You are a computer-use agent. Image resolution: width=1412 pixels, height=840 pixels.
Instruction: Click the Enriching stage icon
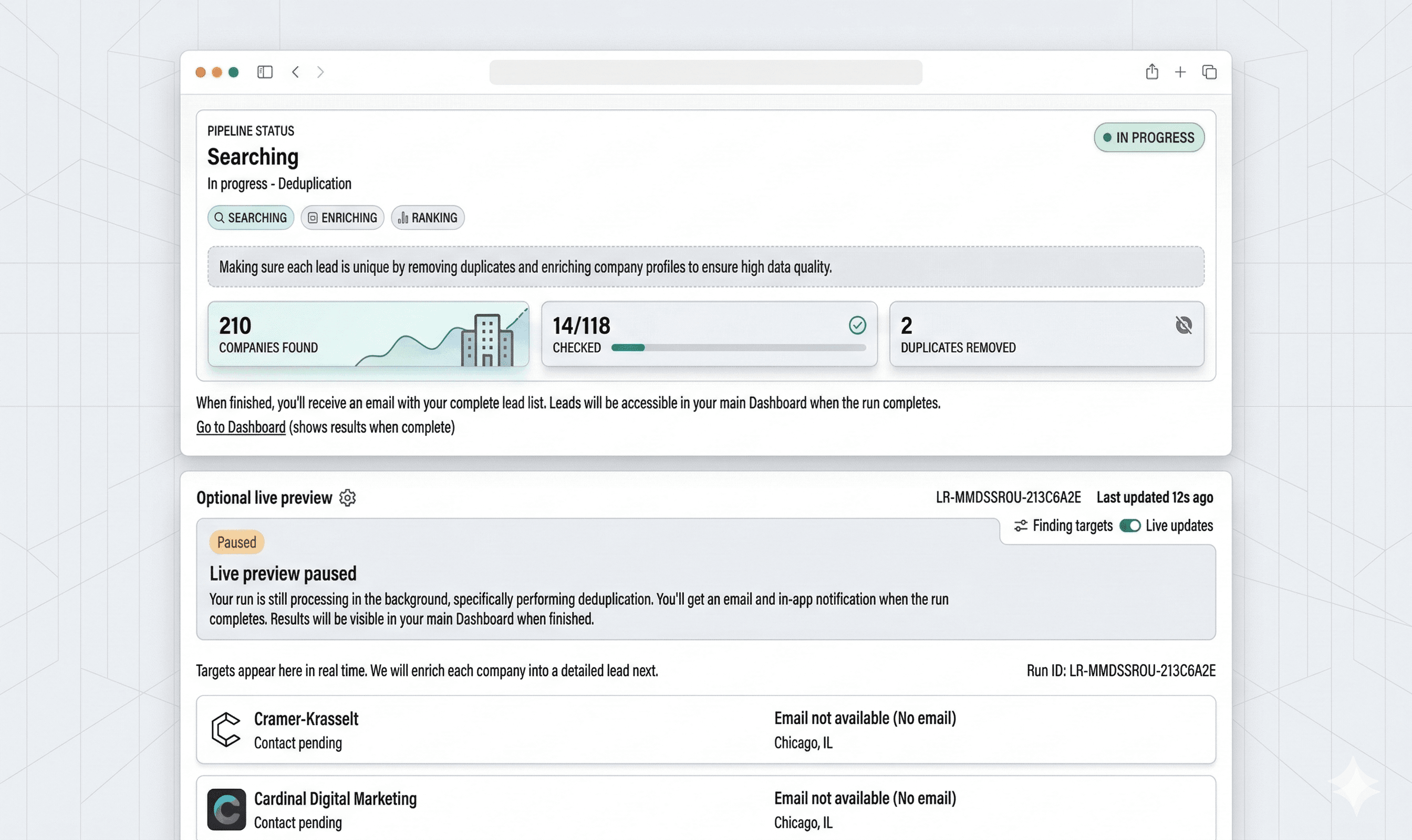[312, 217]
